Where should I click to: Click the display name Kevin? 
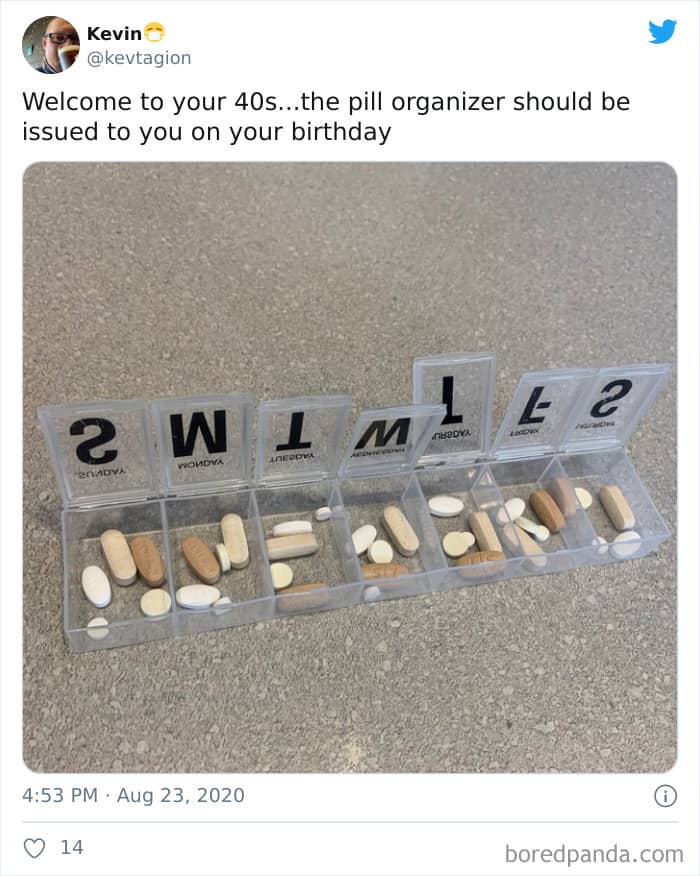point(114,34)
